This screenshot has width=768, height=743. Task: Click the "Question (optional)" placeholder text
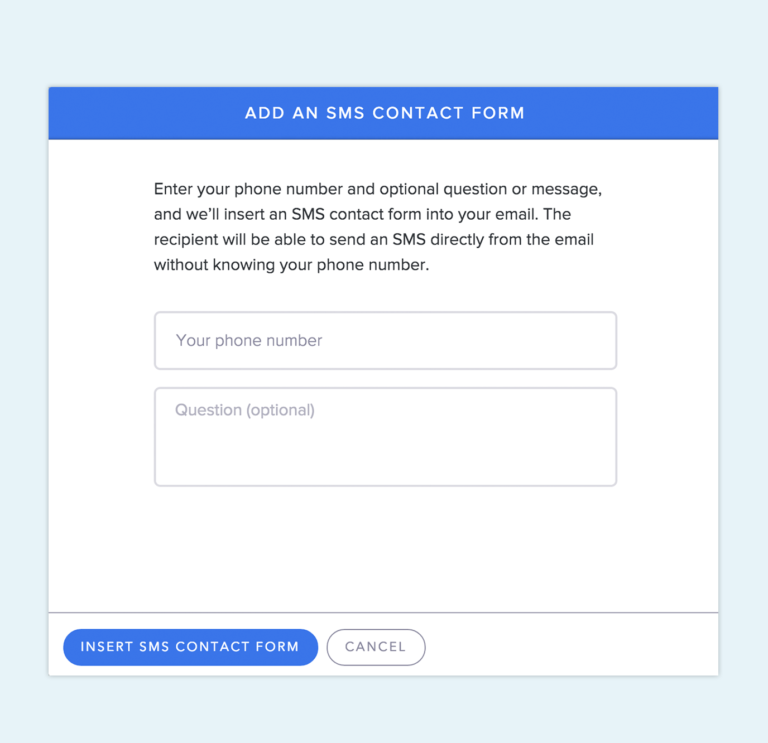click(x=245, y=410)
